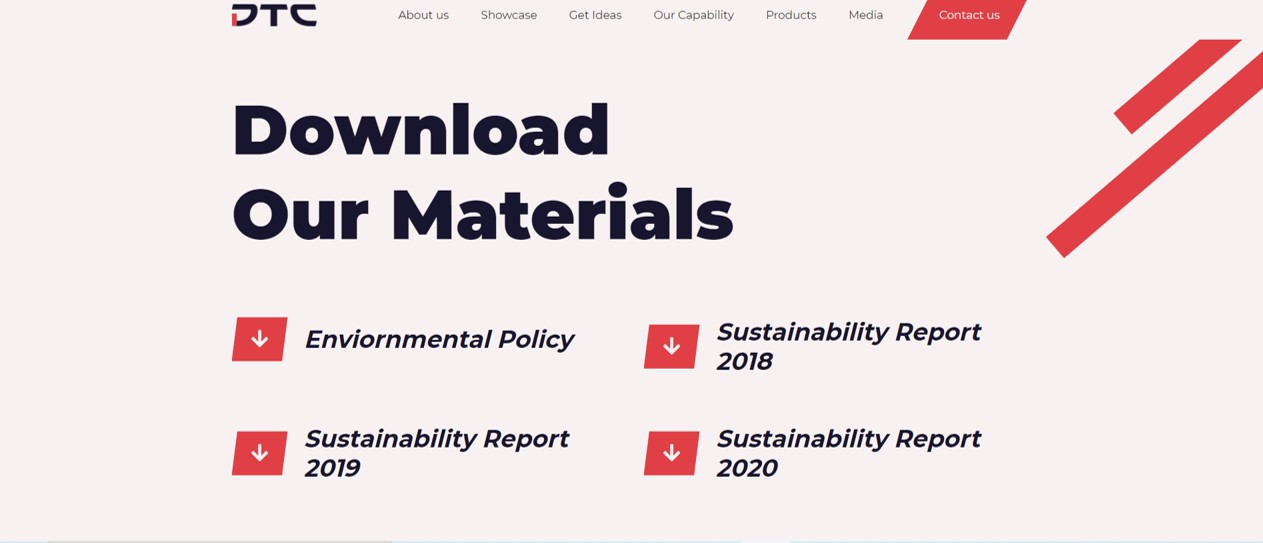Click download arrow for Sustainability Report 2020
The height and width of the screenshot is (543, 1263).
click(672, 453)
